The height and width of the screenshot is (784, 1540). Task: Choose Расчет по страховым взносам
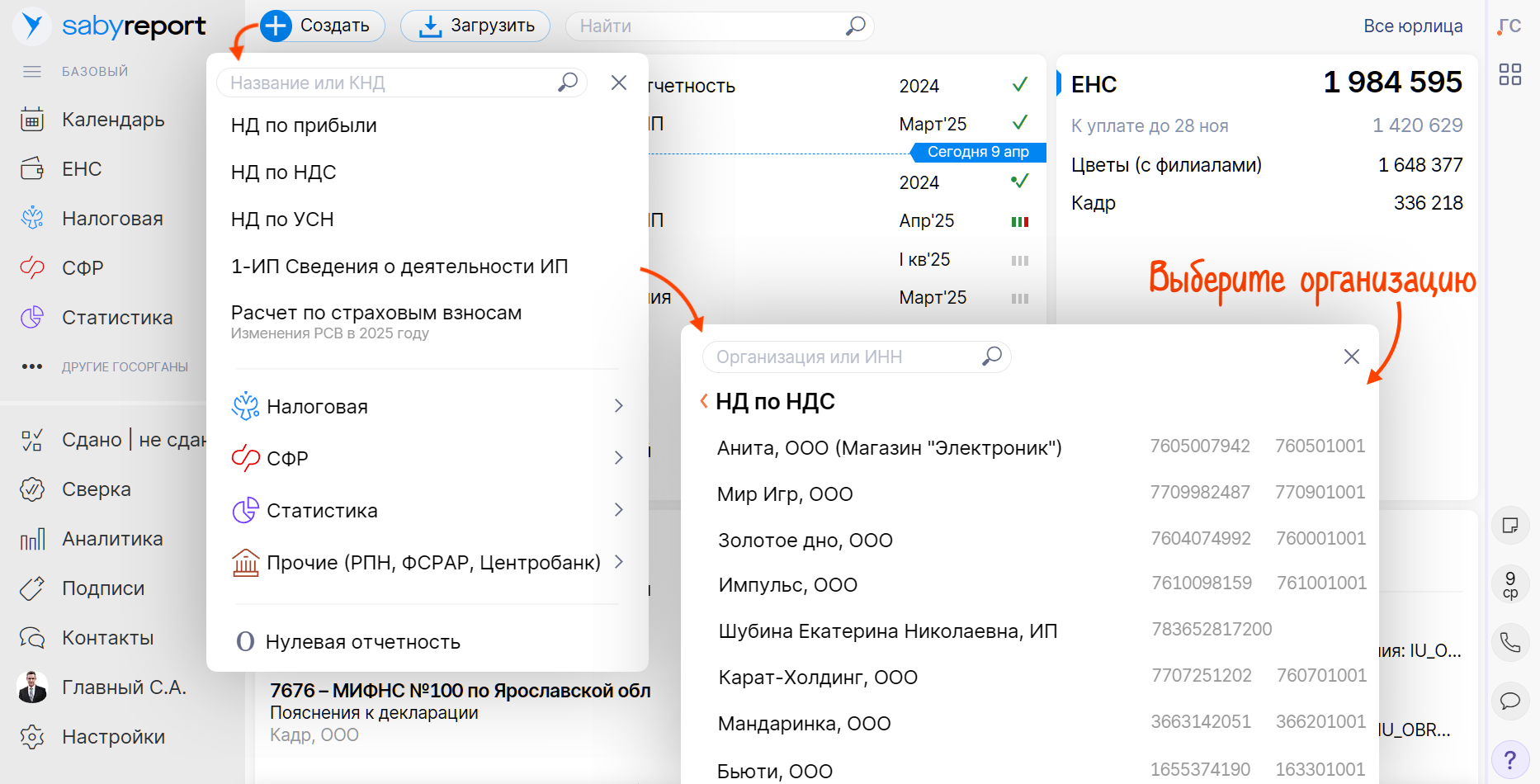click(376, 314)
